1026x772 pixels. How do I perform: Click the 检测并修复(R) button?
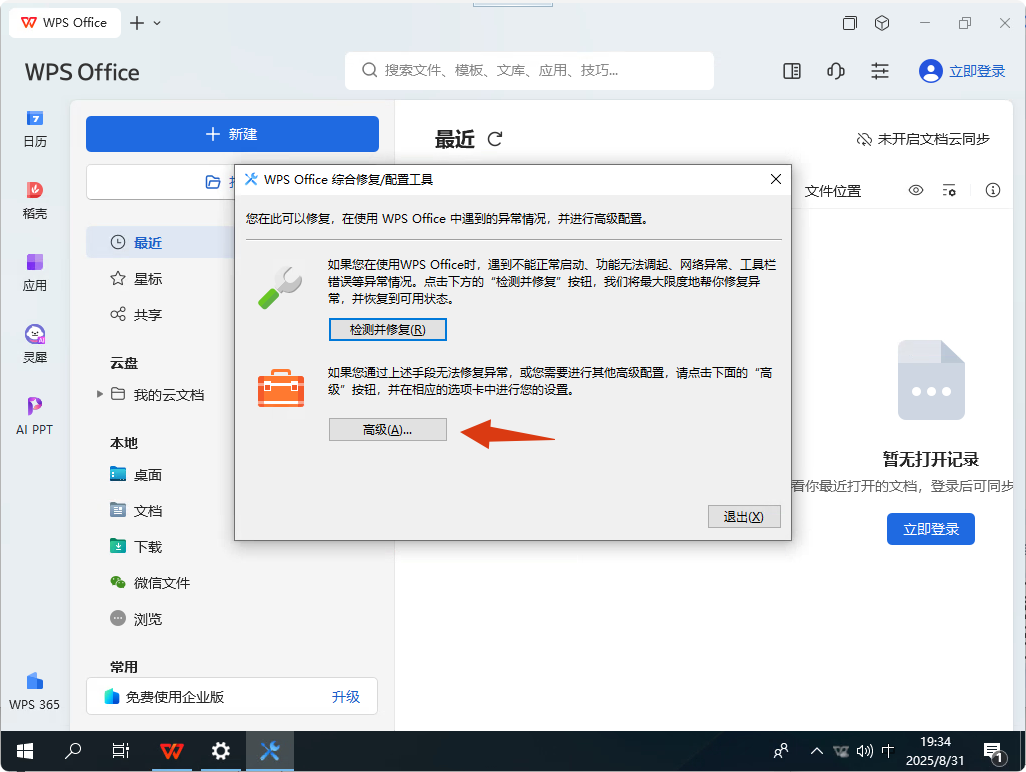[387, 329]
